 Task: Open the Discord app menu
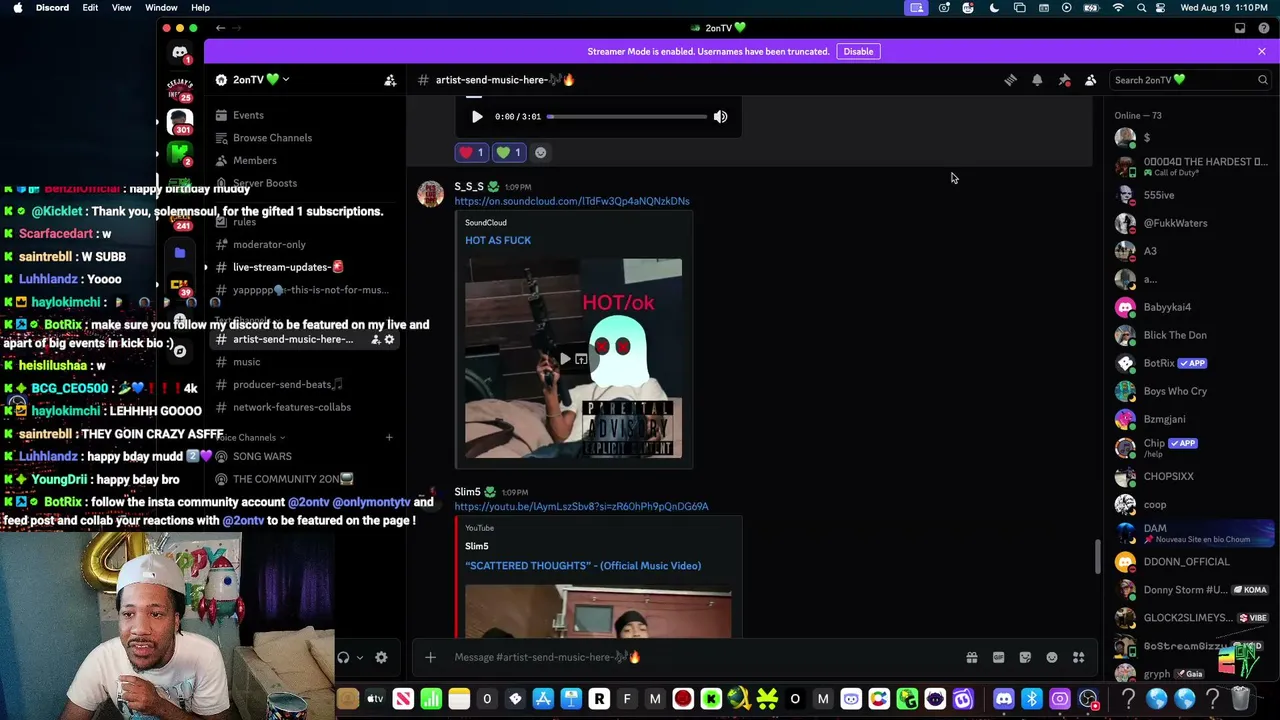52,8
